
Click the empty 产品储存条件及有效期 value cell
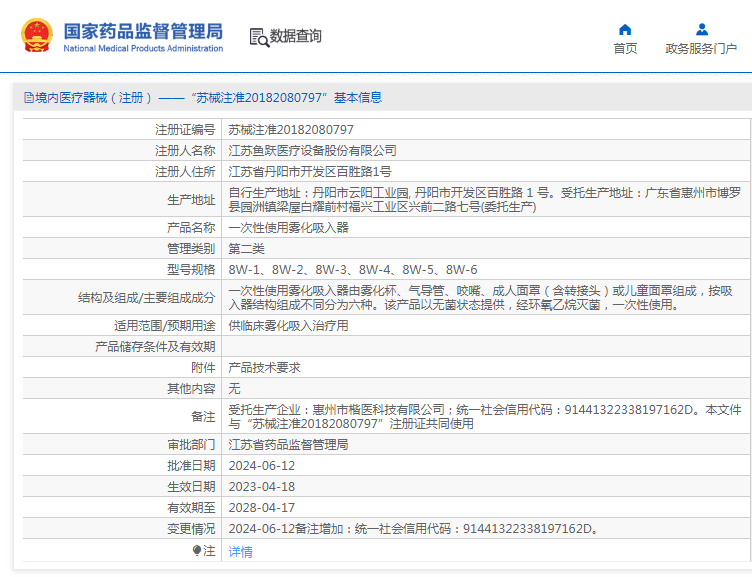486,346
